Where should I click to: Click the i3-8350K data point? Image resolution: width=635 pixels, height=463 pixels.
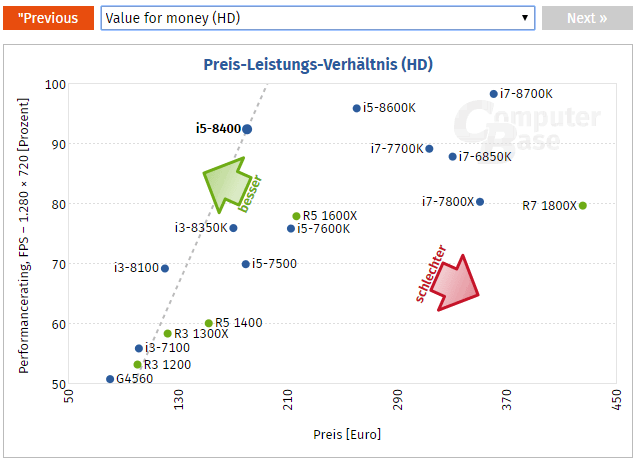pos(233,228)
